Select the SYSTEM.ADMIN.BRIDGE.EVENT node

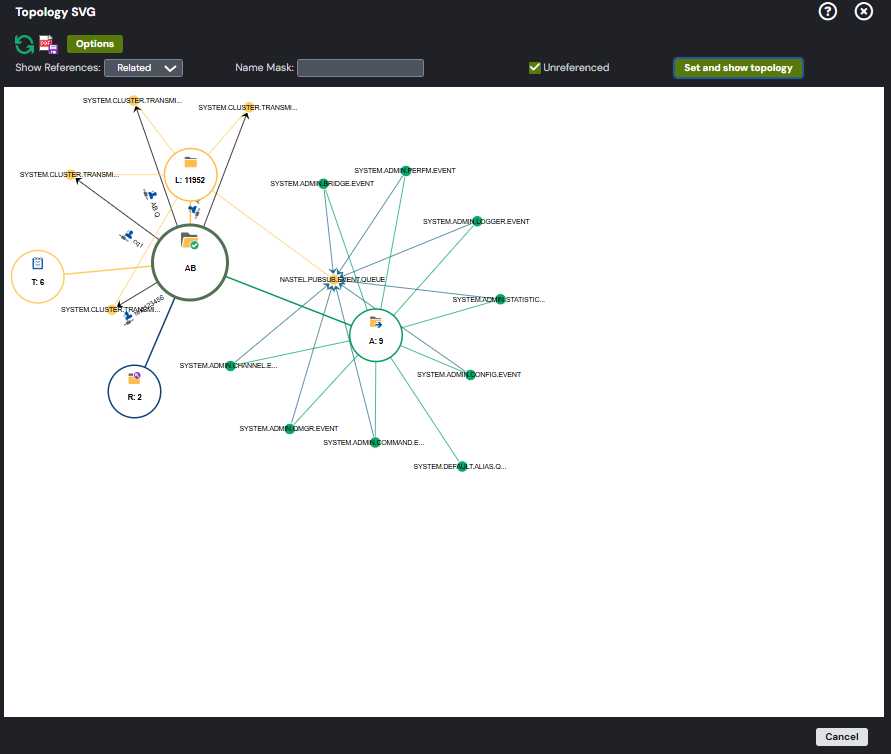[x=324, y=184]
